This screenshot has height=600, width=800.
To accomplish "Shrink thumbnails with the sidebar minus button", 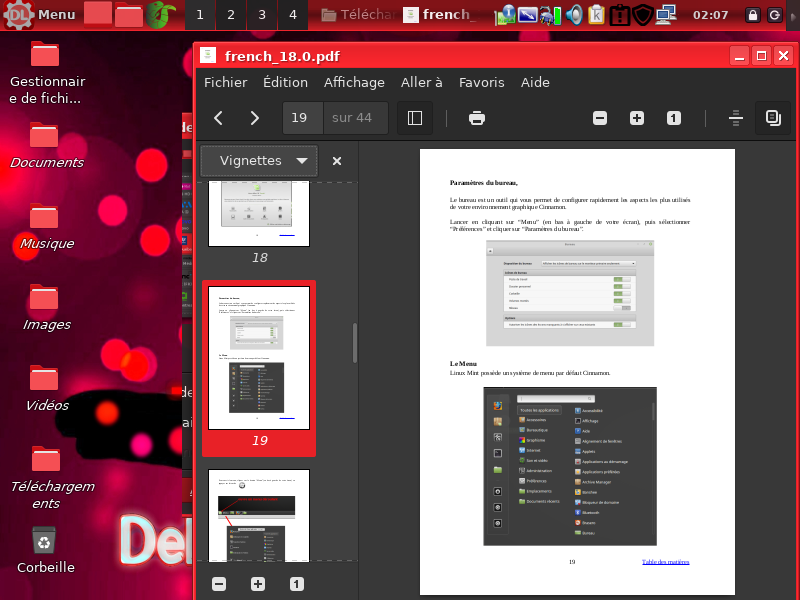I will [219, 584].
